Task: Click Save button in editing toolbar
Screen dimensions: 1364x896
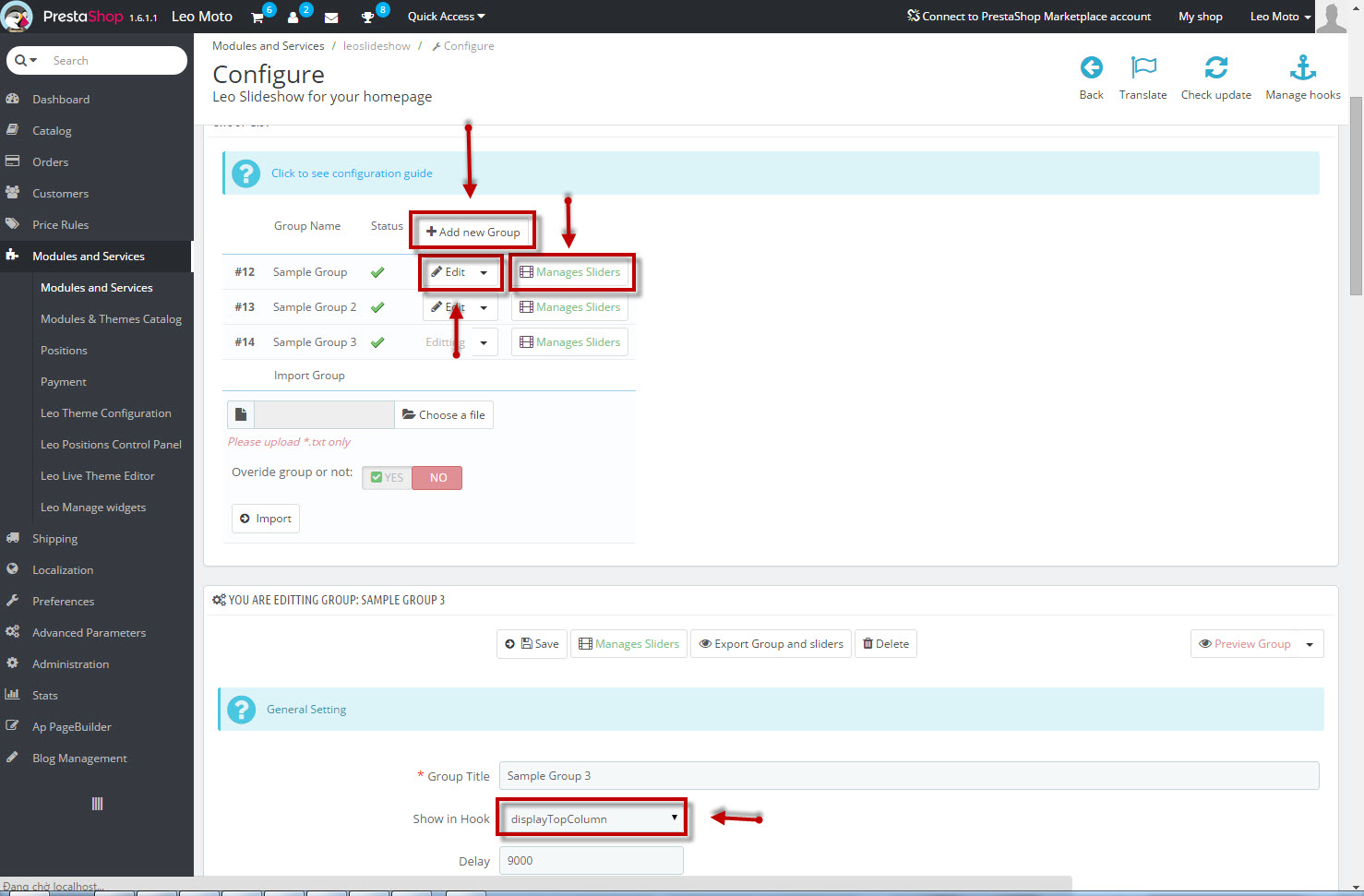Action: click(532, 644)
